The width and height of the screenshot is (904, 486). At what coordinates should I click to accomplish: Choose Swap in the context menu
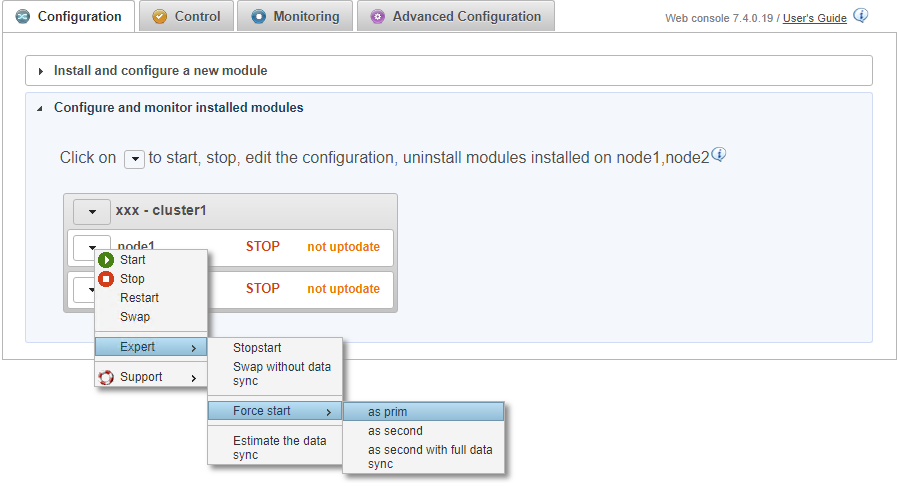click(x=135, y=317)
